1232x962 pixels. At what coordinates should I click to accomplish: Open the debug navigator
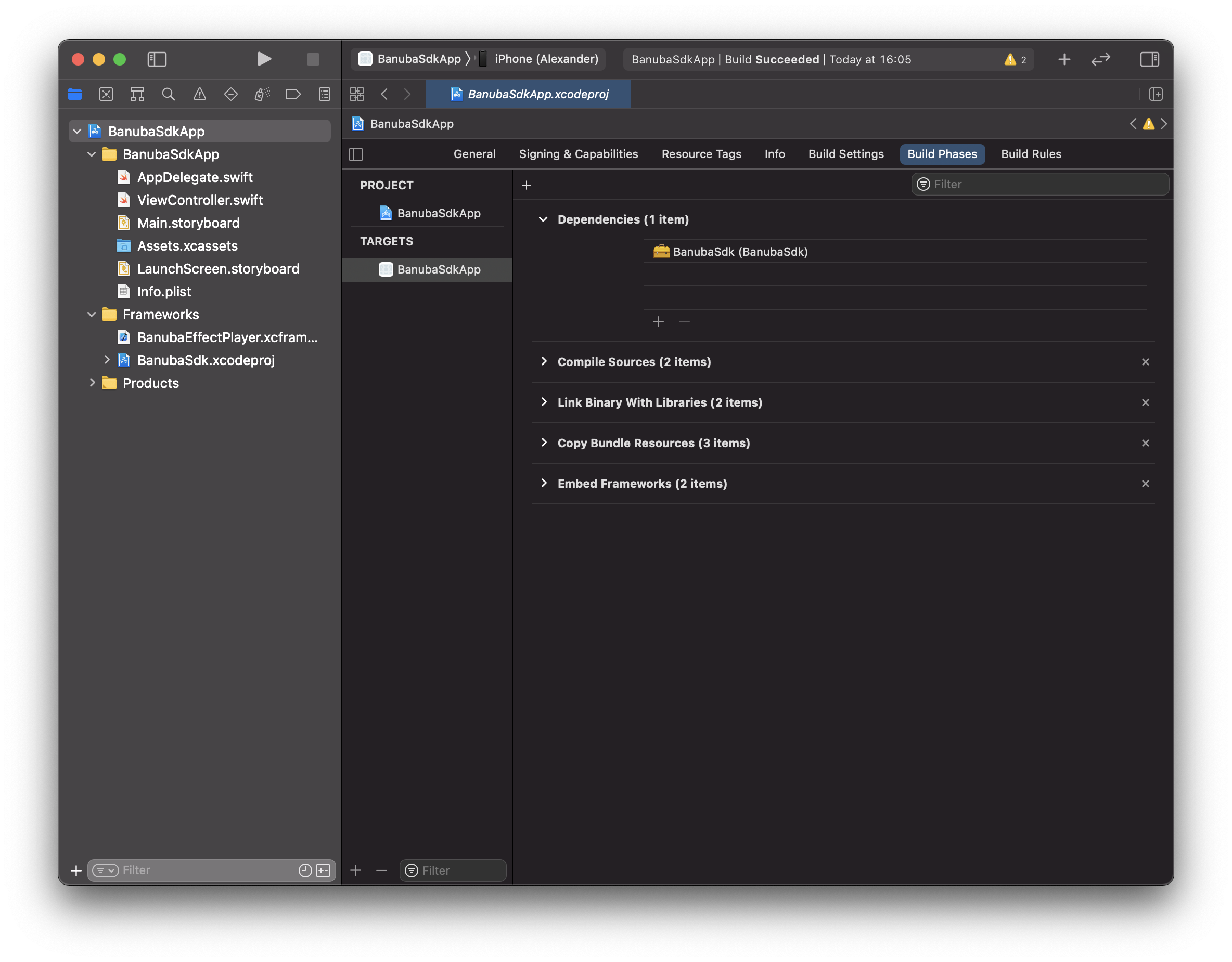coord(262,94)
